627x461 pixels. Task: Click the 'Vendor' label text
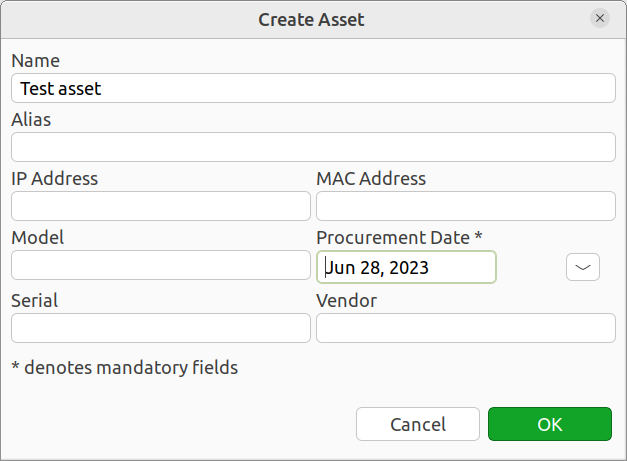point(346,300)
